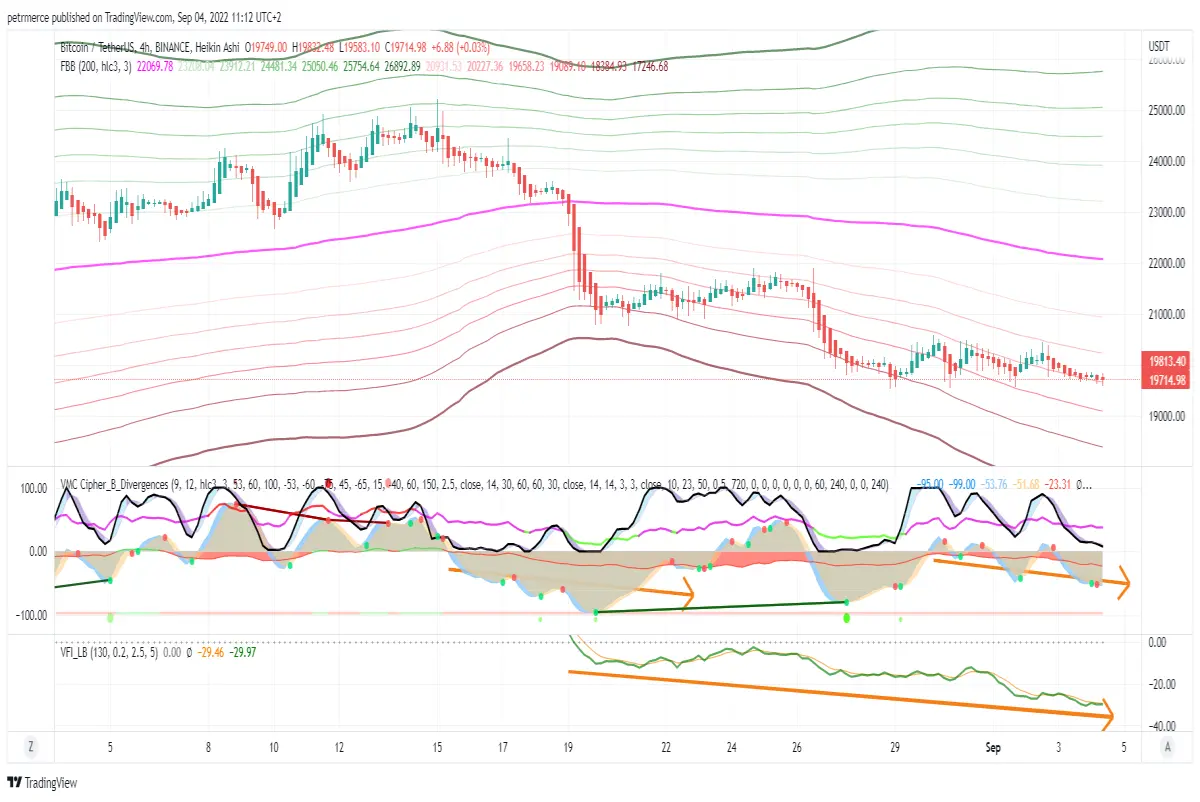Viewport: 1200px width, 802px height.
Task: Click the A auto-scale button at bottom-right
Action: (1168, 746)
